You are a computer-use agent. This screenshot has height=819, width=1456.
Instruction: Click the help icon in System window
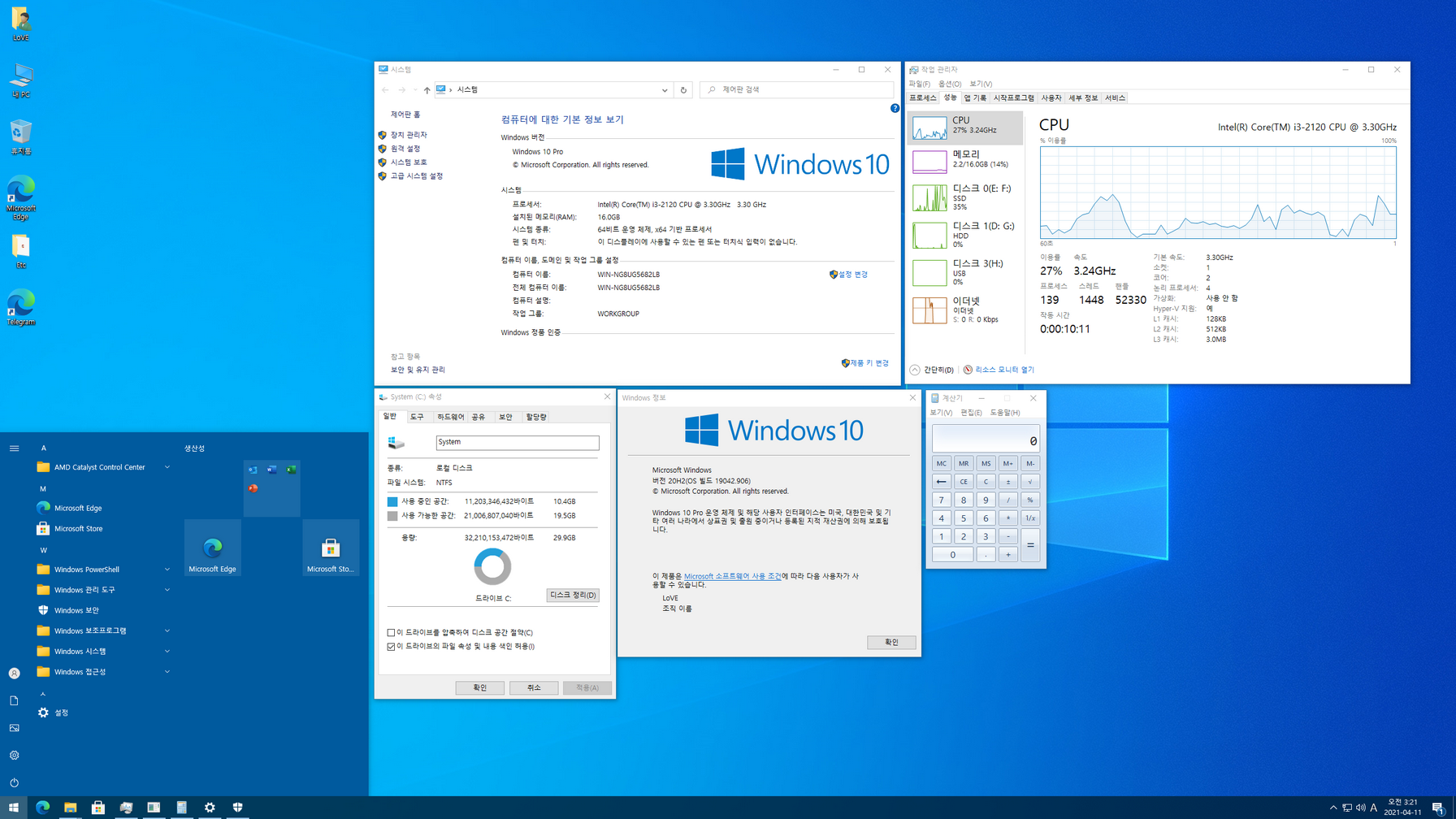tap(895, 108)
